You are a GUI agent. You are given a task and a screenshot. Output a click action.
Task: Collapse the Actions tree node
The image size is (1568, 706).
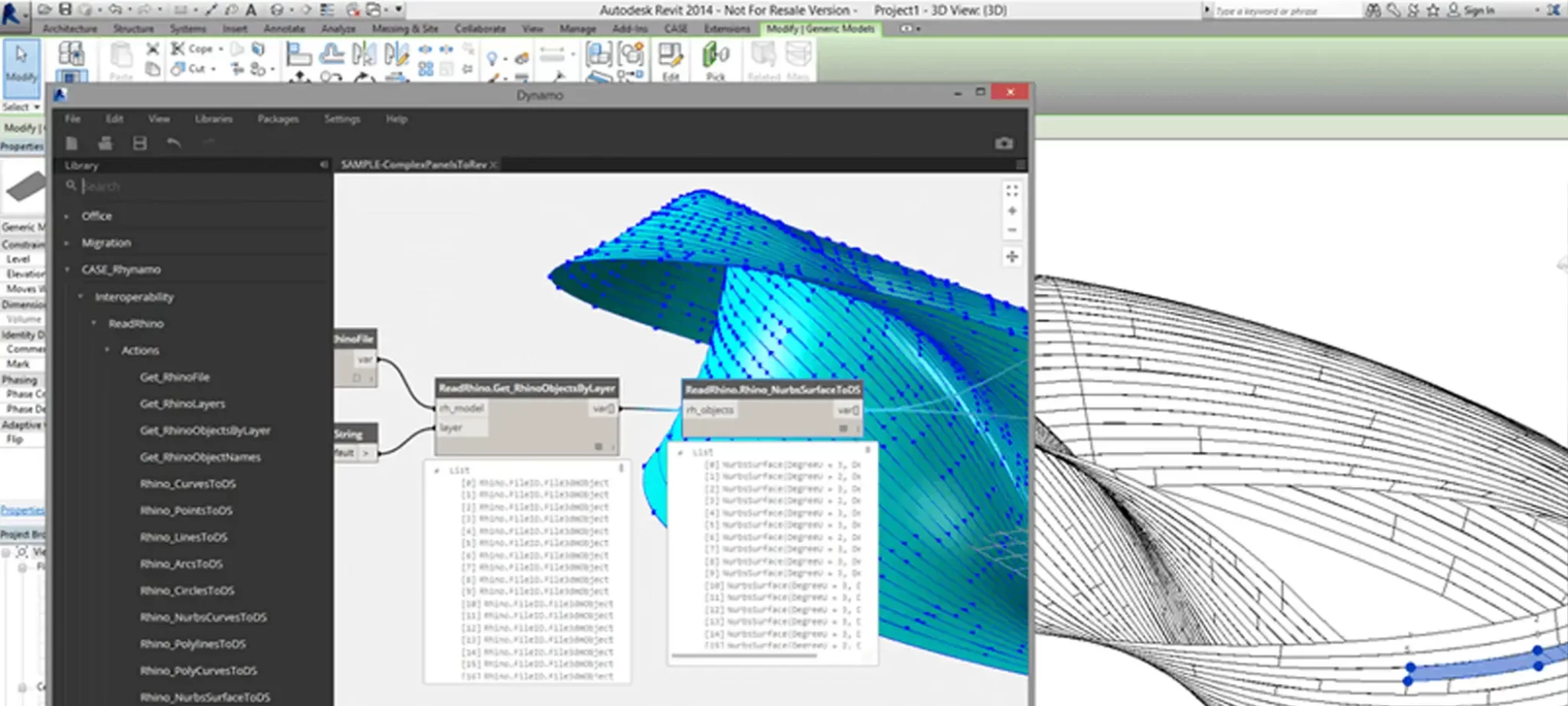point(107,350)
